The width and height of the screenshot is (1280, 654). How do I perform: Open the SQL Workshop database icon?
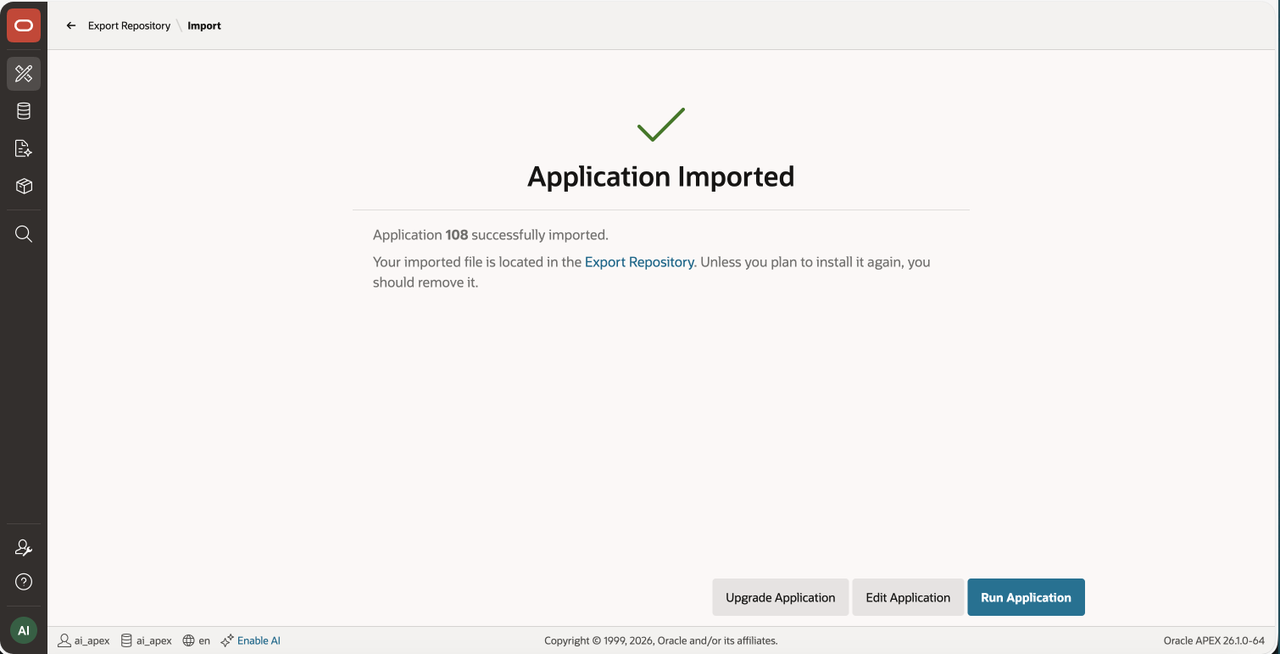(24, 111)
